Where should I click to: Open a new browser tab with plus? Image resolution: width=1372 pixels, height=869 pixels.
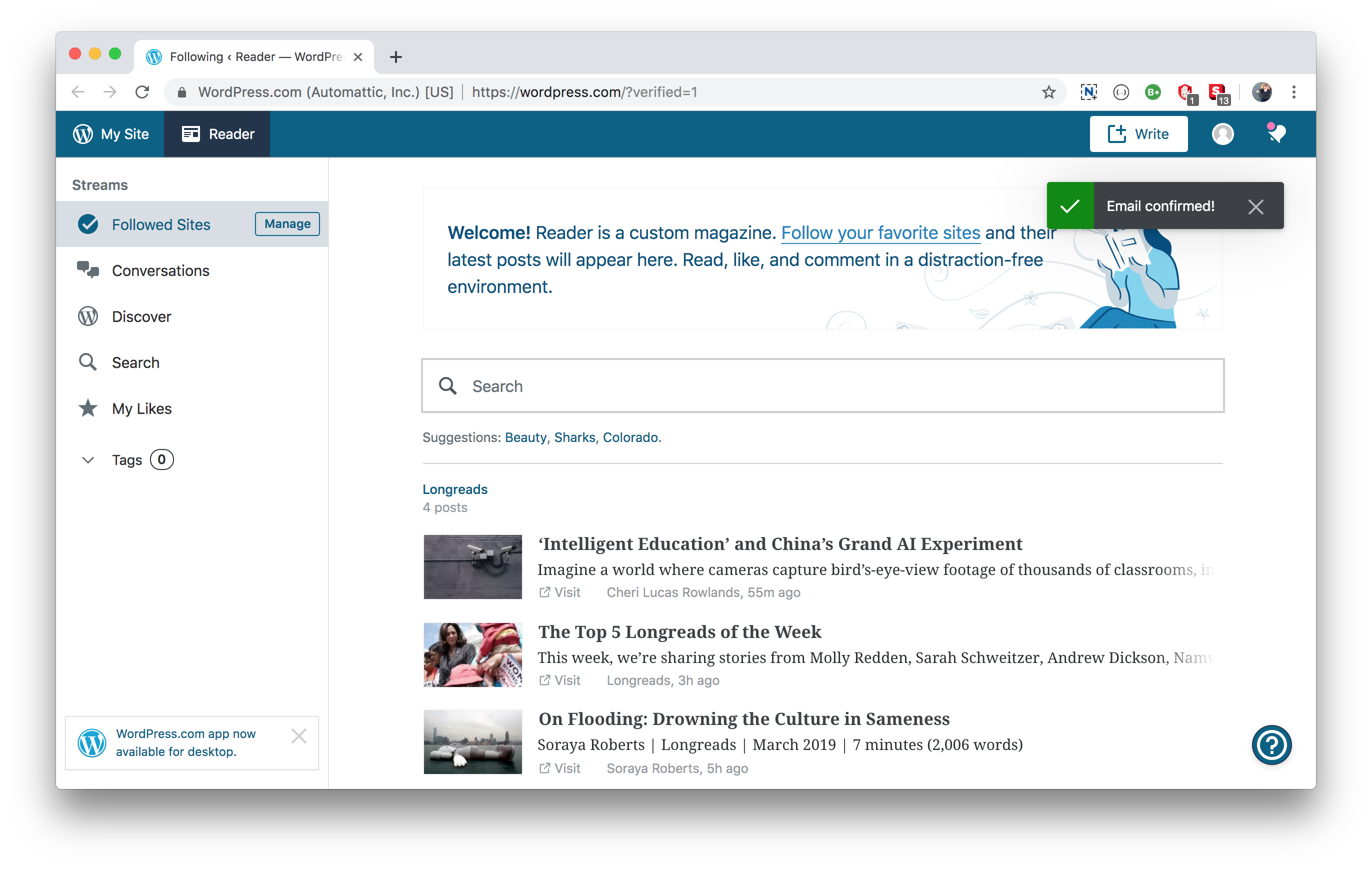tap(396, 57)
